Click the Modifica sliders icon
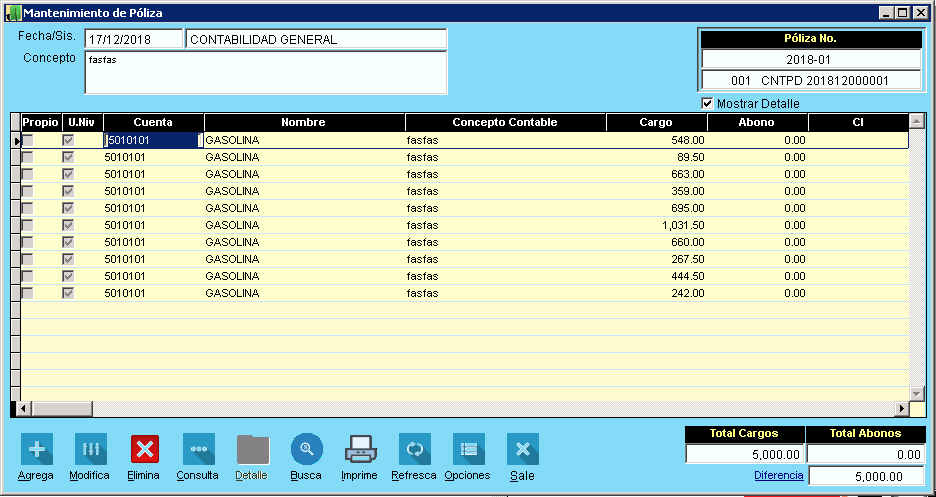Image resolution: width=936 pixels, height=497 pixels. [x=90, y=449]
